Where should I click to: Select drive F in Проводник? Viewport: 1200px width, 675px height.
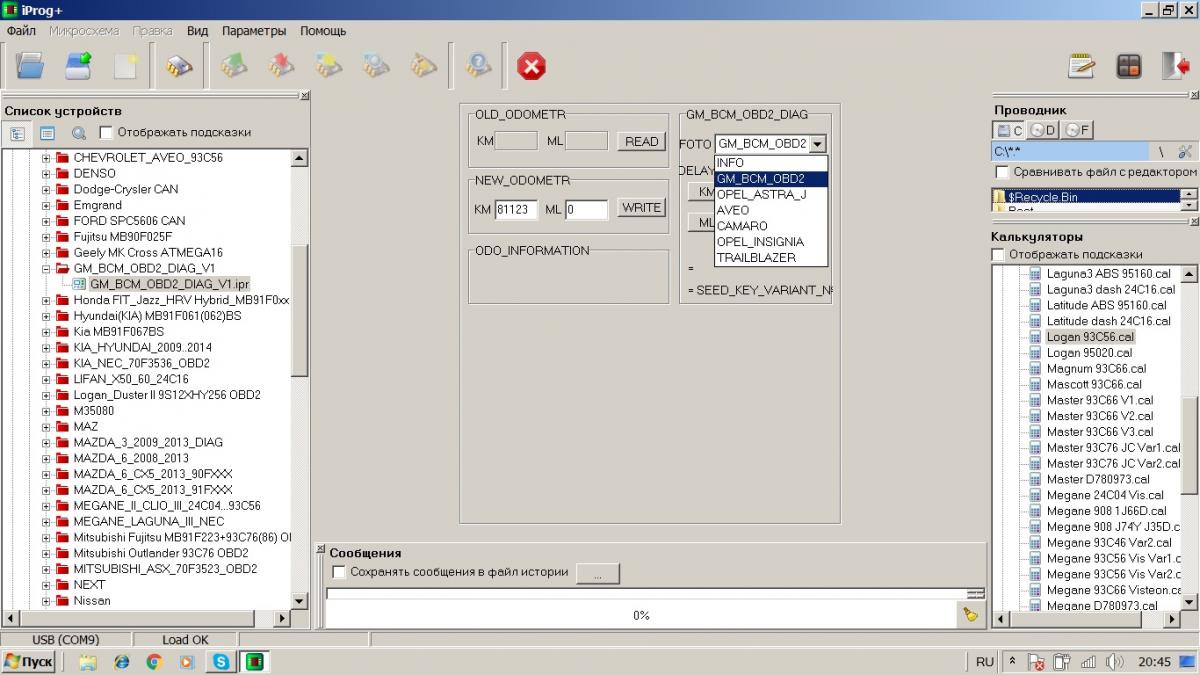[1076, 130]
